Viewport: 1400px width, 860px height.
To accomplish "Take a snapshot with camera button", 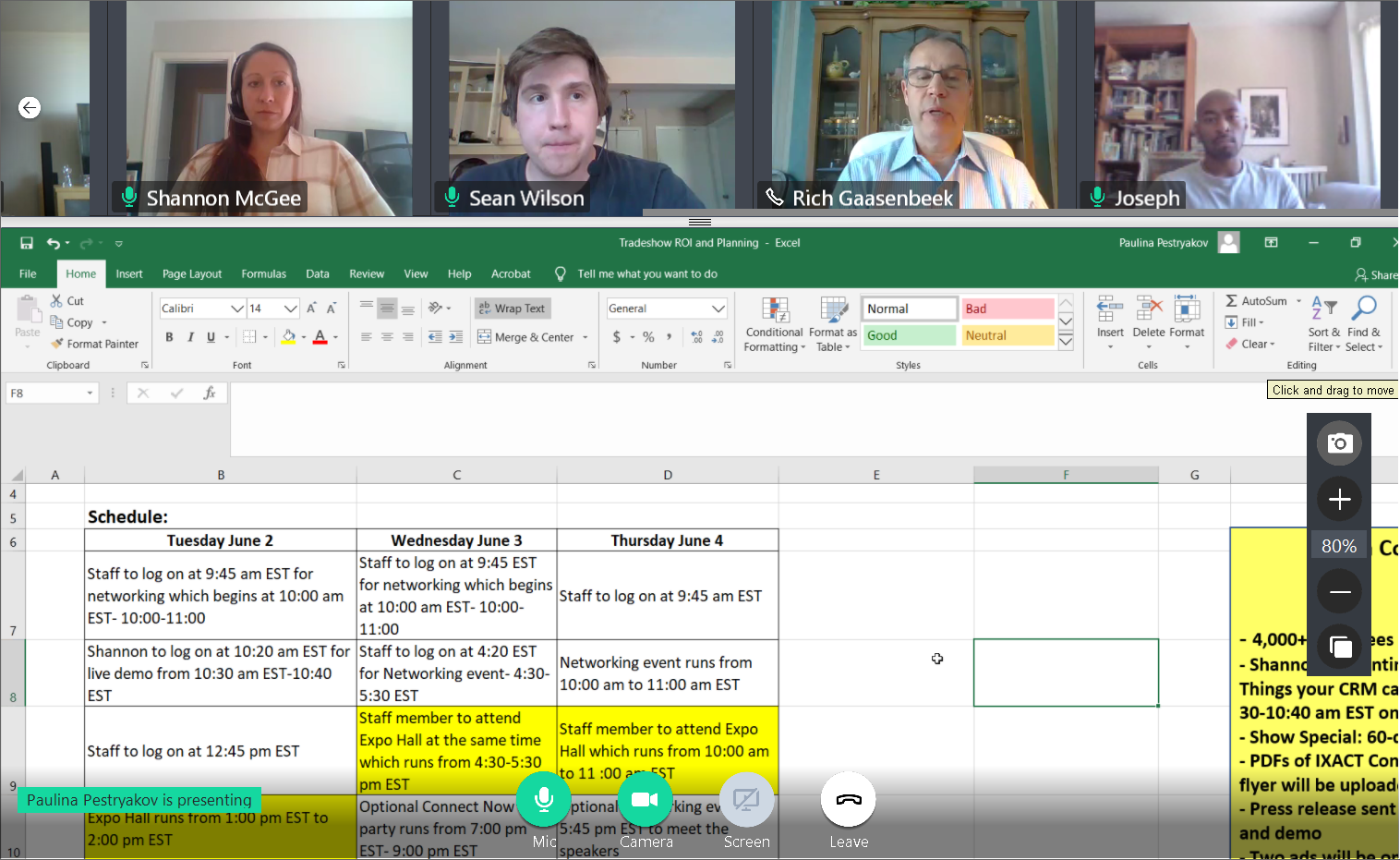I will tap(1339, 443).
